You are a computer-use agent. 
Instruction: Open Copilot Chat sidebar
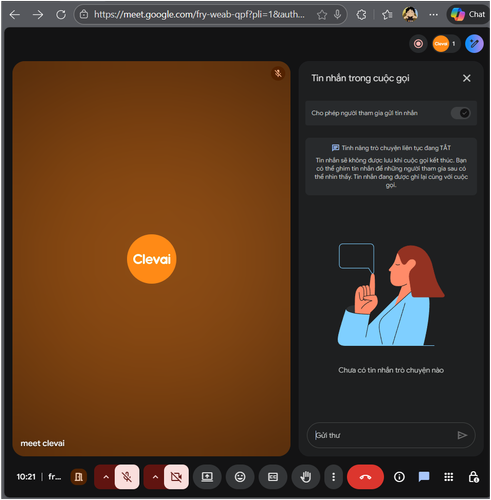click(468, 14)
